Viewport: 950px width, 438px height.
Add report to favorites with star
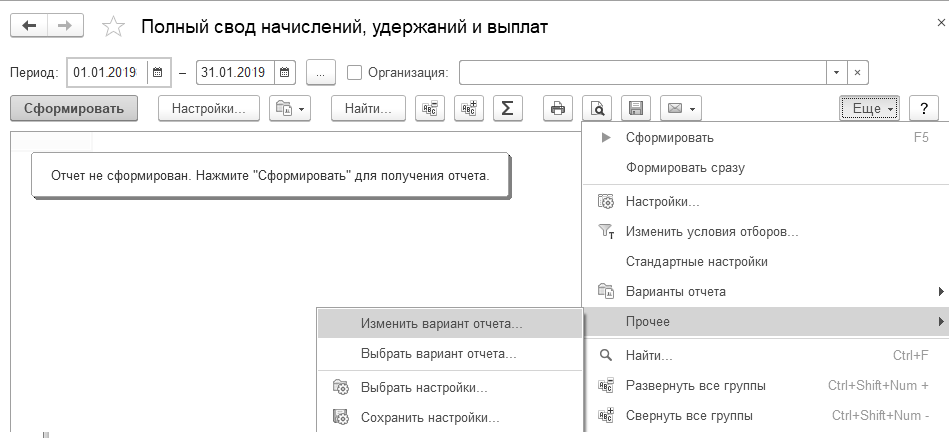pos(114,28)
